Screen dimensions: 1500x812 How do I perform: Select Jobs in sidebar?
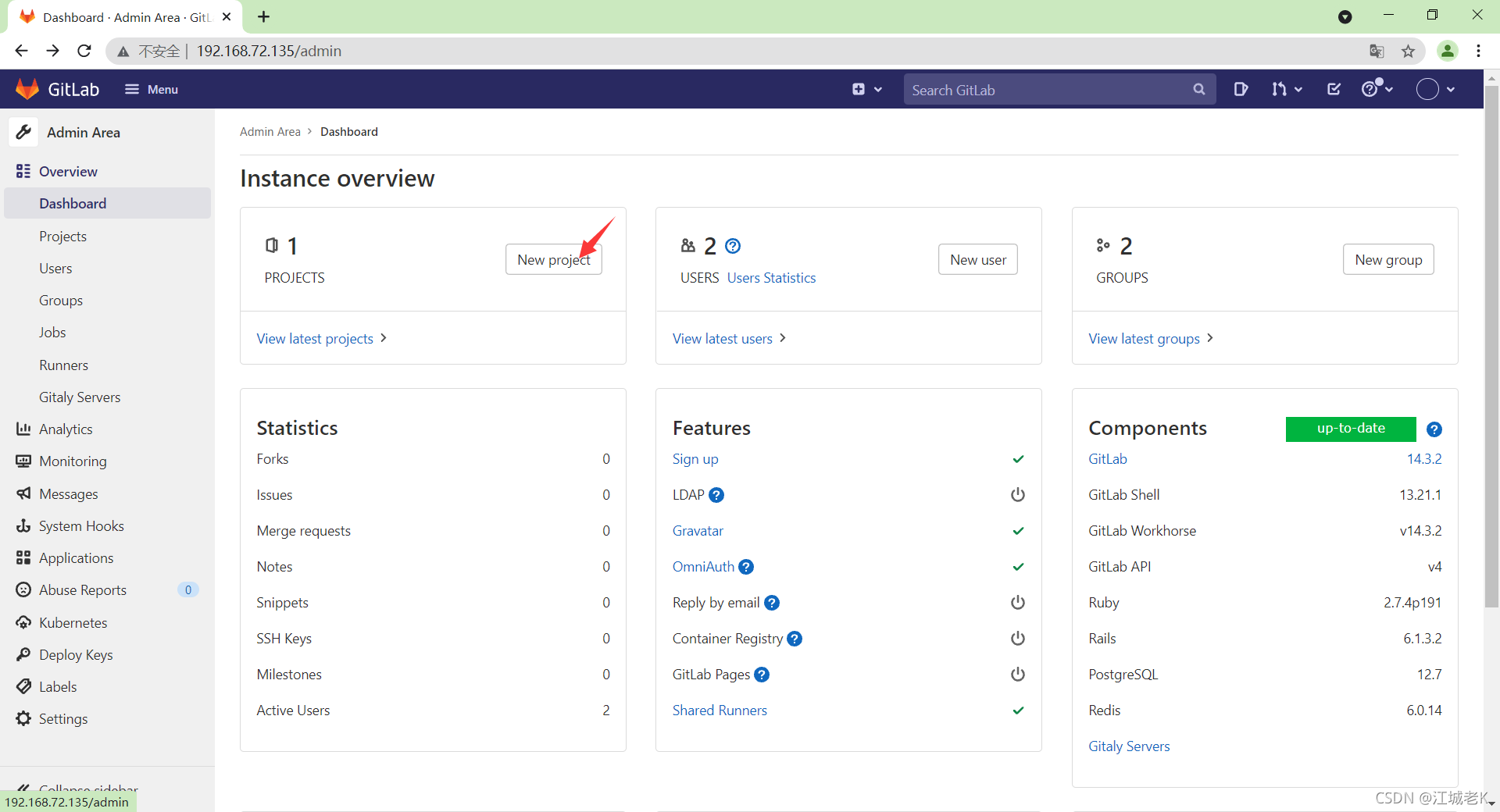click(x=52, y=332)
